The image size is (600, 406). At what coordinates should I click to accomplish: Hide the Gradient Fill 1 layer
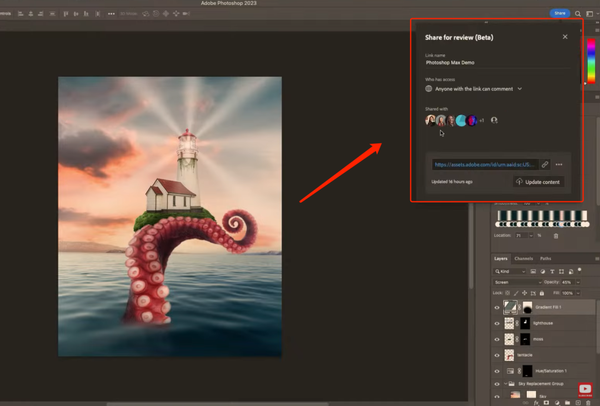497,307
